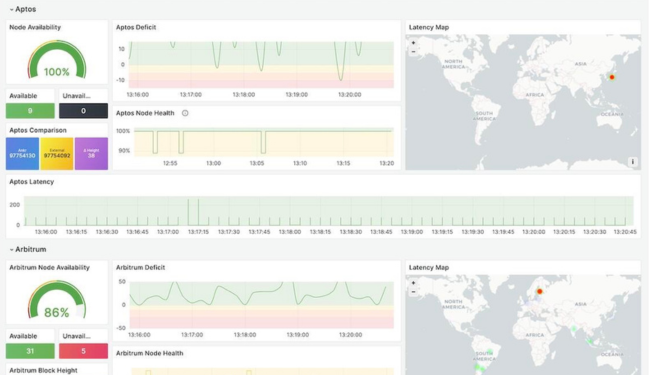Click red marker on Arbitrum map in Europe
The image size is (650, 375).
540,292
